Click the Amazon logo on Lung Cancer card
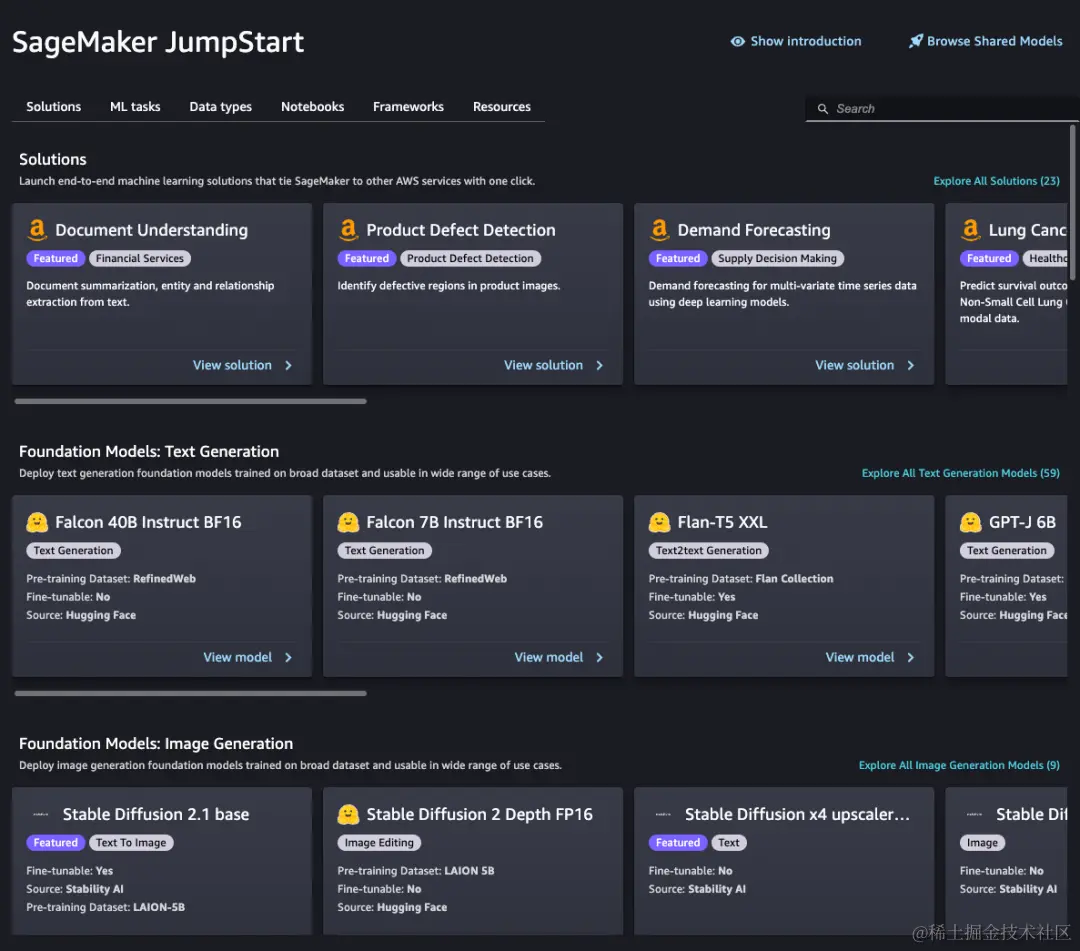This screenshot has width=1080, height=951. tap(971, 230)
